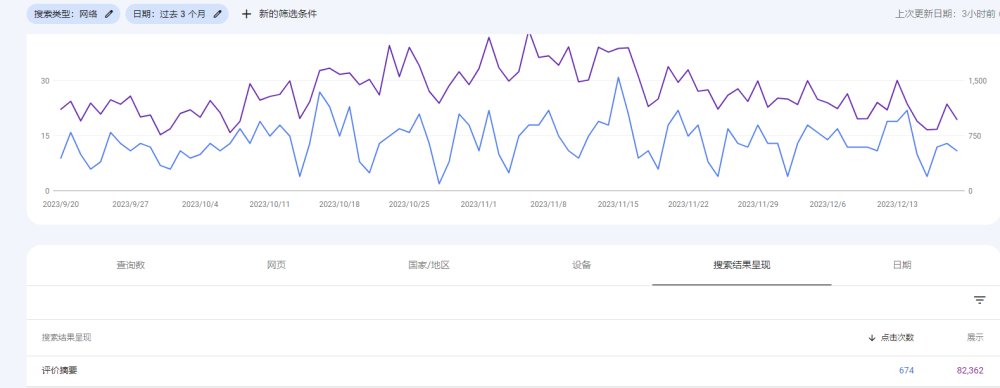Click chart point at 2023/11/15 peak
The width and height of the screenshot is (1000, 388).
[x=618, y=77]
